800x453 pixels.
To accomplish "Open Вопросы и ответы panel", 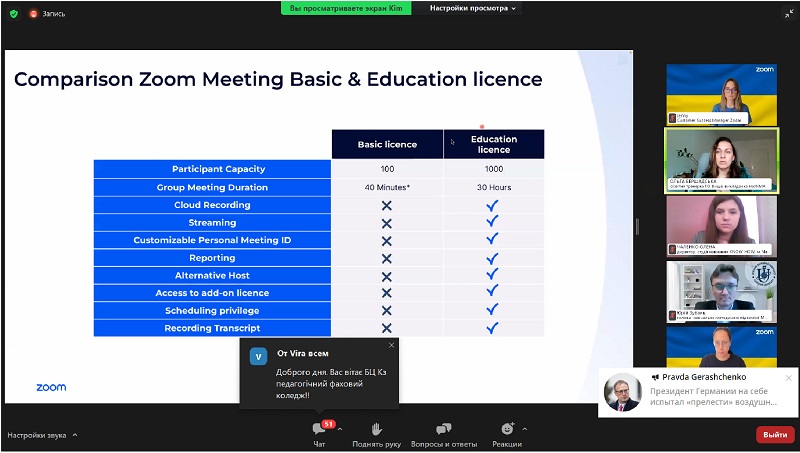I will pos(443,429).
